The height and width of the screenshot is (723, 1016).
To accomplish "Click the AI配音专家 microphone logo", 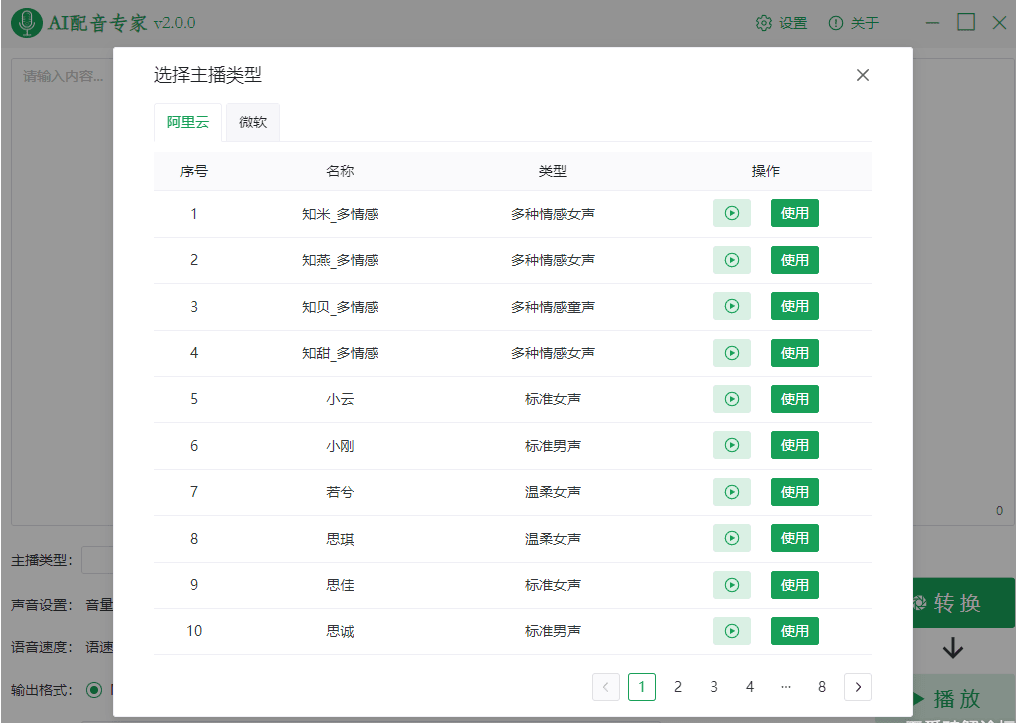I will click(25, 22).
